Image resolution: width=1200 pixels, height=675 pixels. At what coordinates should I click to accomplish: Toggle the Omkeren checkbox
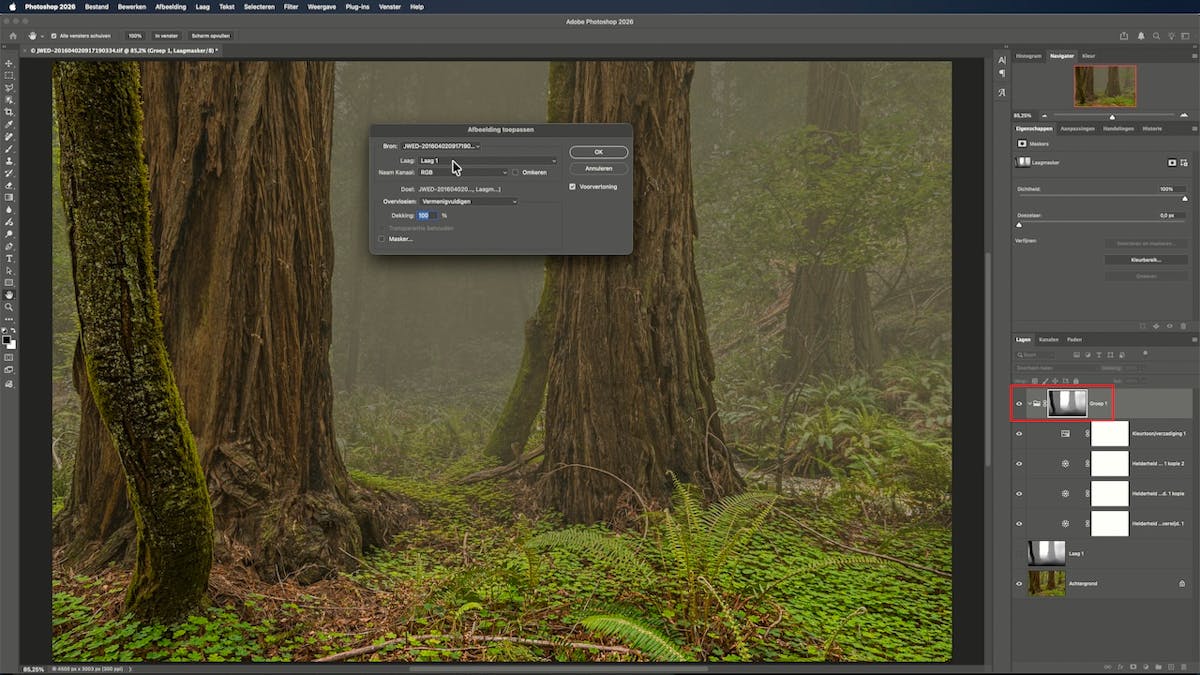click(516, 172)
